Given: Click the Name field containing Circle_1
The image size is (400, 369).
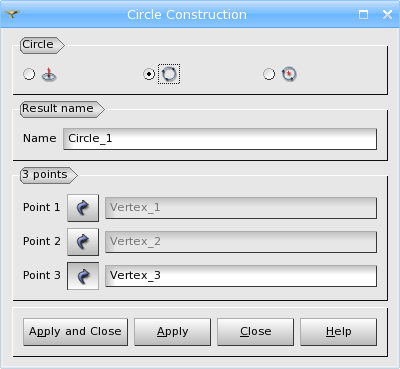Looking at the screenshot, I should 220,139.
